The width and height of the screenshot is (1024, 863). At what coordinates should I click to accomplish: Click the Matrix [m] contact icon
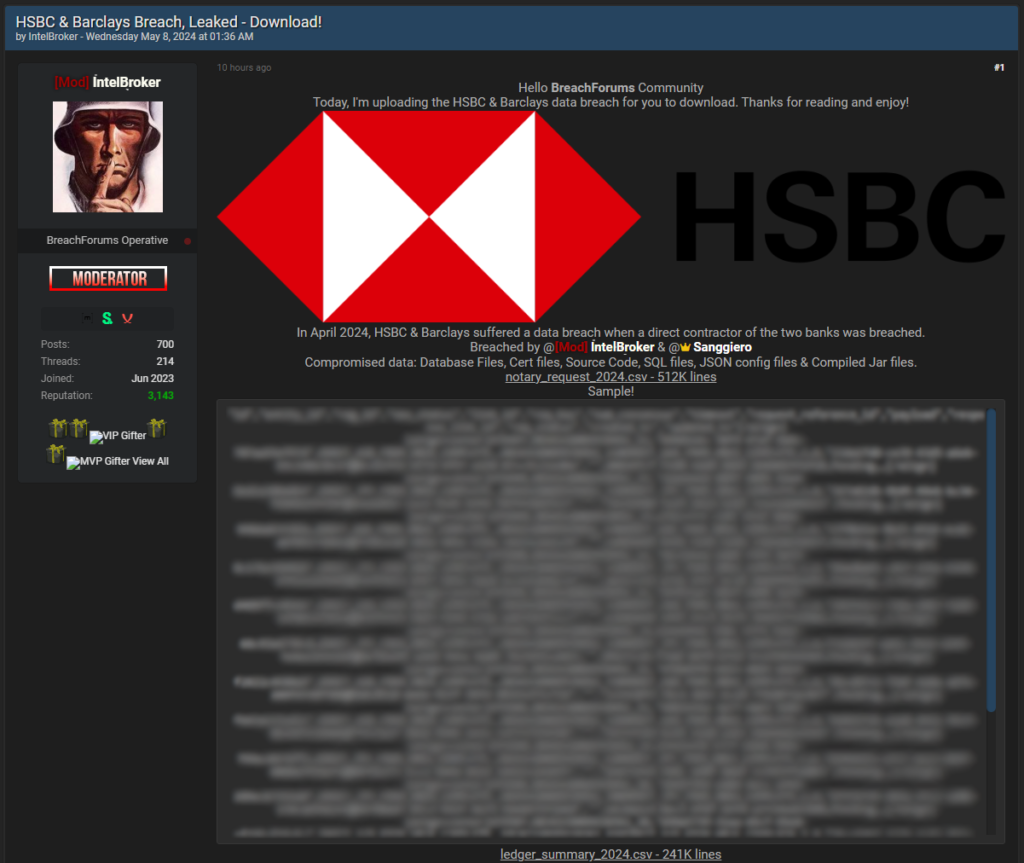87,318
